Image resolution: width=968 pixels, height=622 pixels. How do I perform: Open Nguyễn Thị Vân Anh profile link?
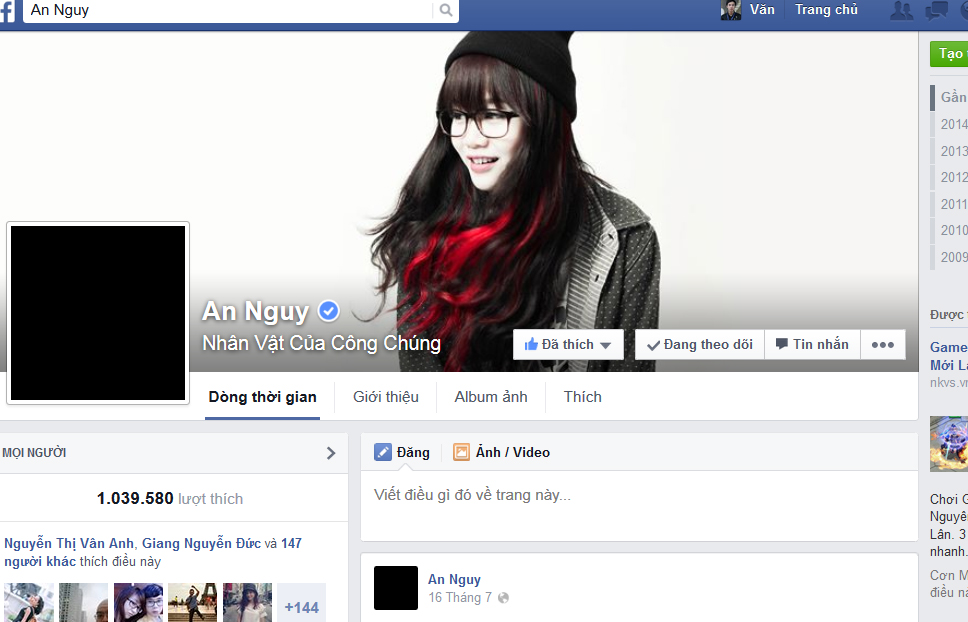point(69,544)
